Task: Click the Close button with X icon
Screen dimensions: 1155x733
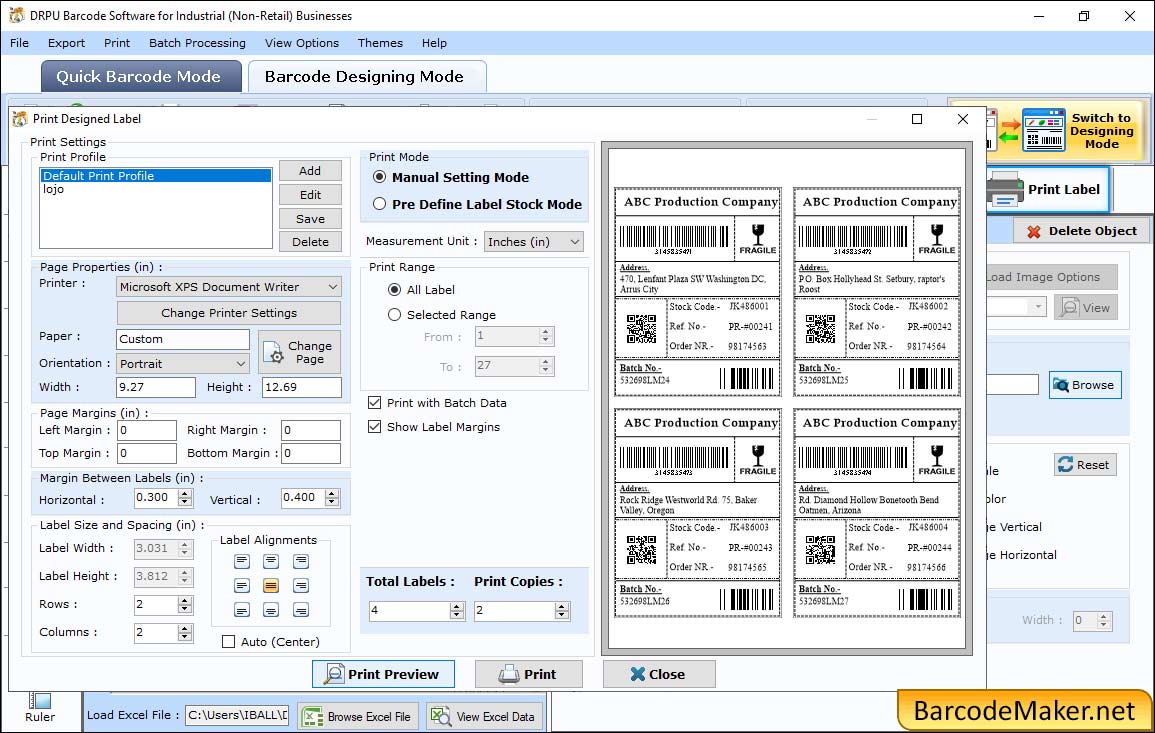Action: pyautogui.click(x=659, y=674)
